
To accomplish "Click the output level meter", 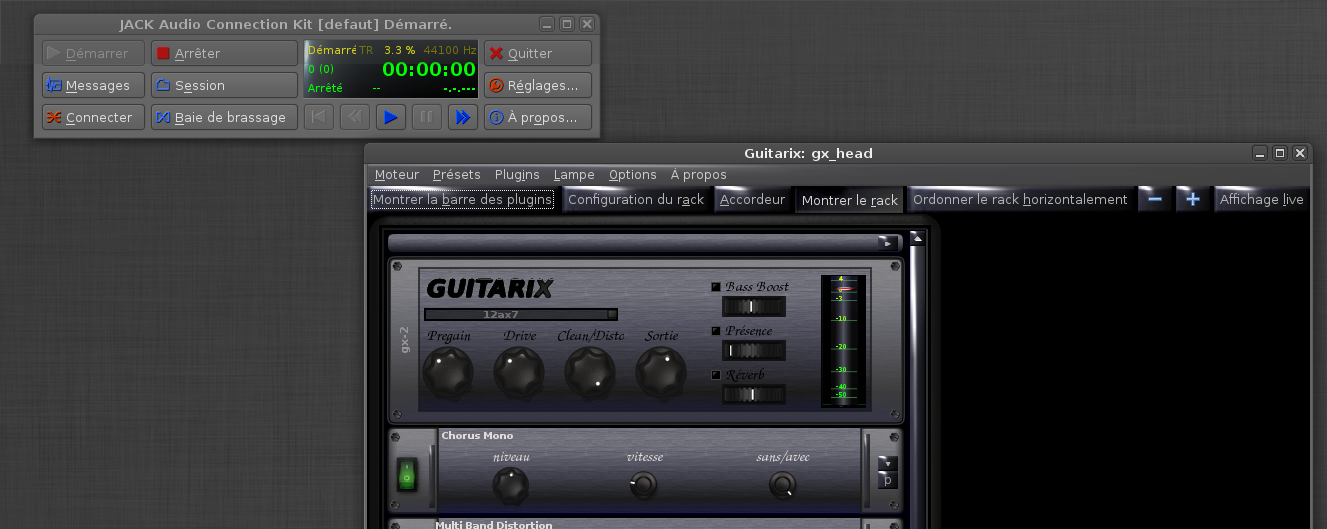I will pos(843,341).
